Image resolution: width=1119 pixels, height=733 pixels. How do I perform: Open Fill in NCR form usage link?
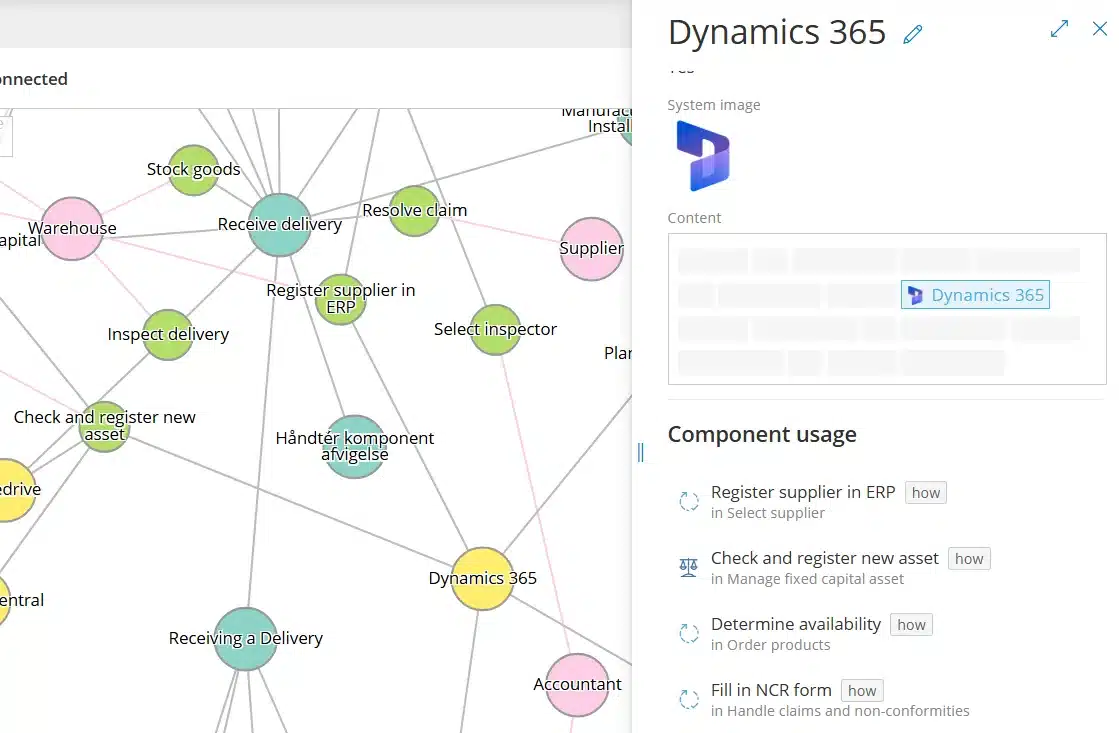771,690
